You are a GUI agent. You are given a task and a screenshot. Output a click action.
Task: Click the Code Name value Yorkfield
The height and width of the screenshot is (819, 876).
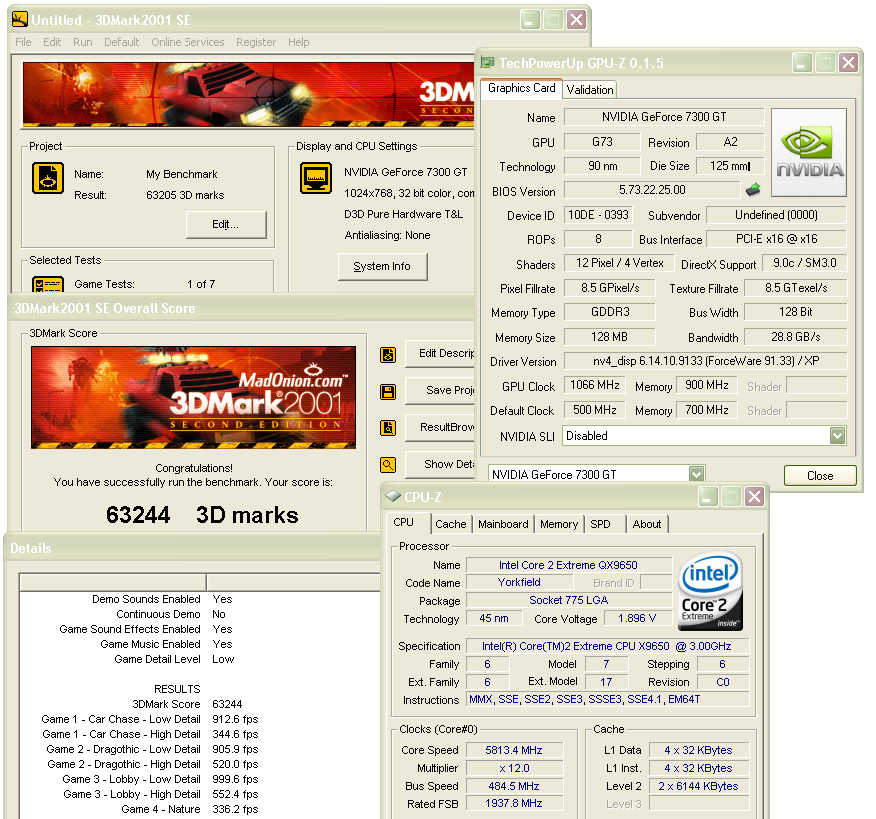pos(519,582)
